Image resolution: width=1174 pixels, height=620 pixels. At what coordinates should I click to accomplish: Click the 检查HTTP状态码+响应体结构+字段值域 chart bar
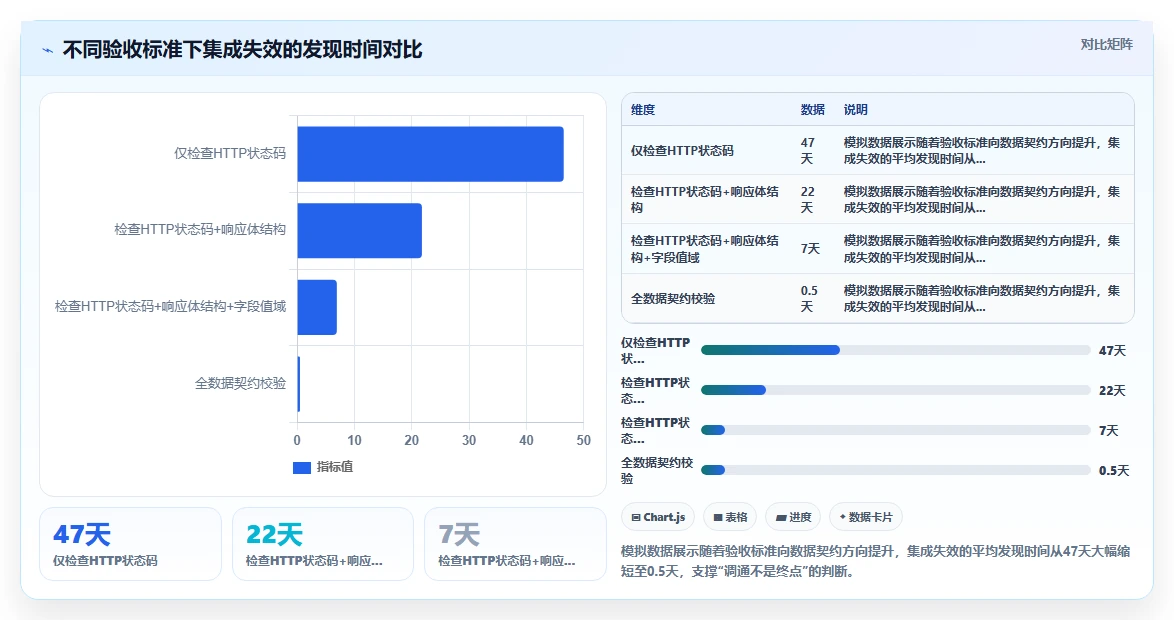click(x=317, y=308)
